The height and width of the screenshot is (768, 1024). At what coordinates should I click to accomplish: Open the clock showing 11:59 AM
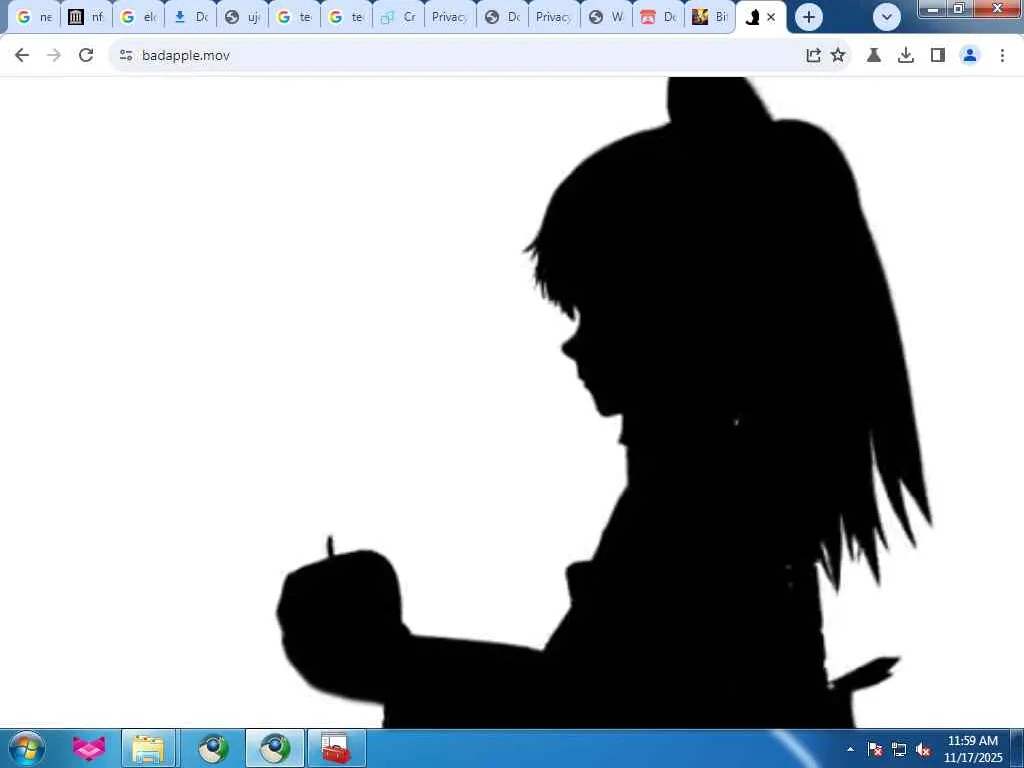[973, 749]
